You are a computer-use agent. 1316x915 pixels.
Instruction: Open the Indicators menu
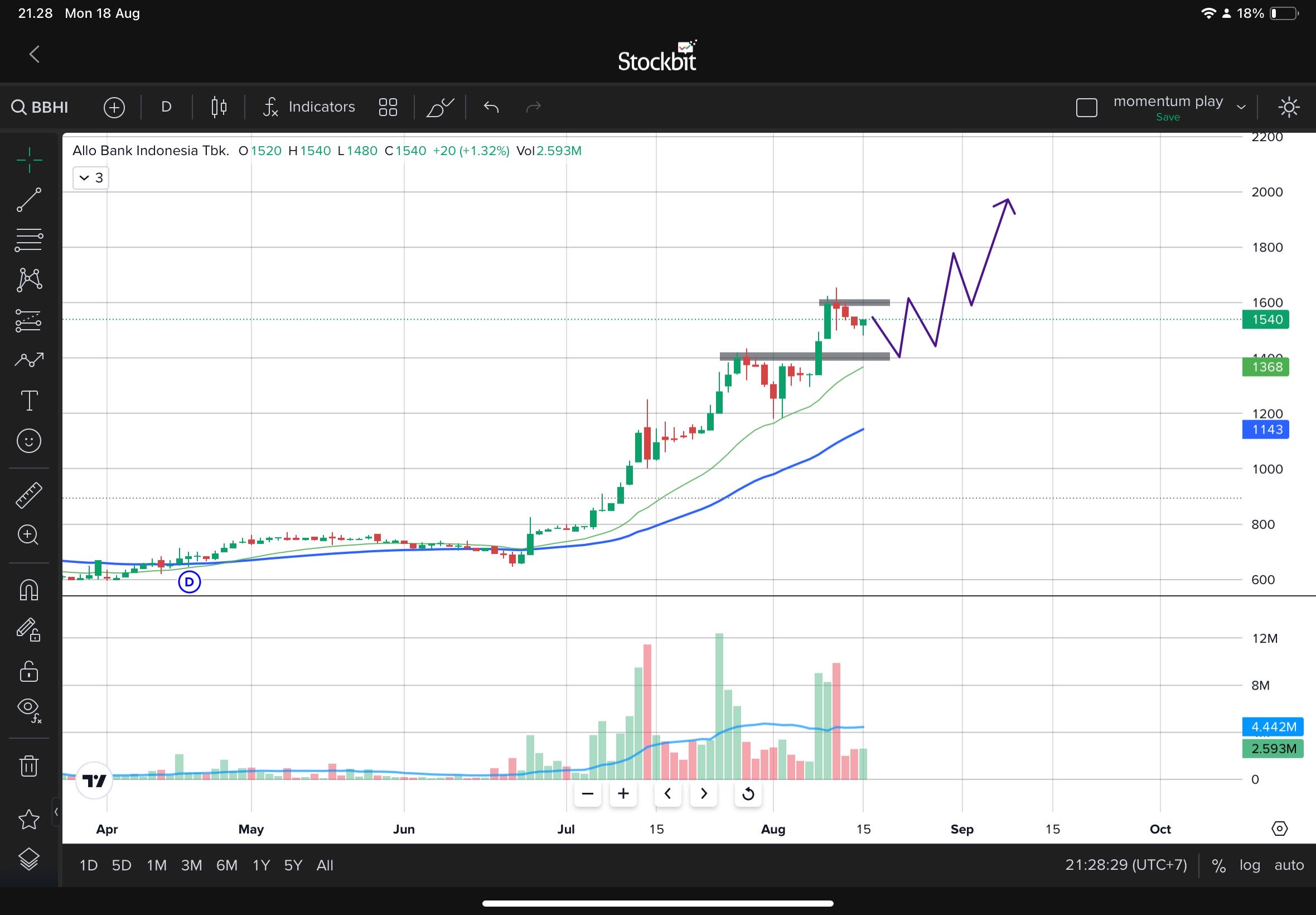309,107
